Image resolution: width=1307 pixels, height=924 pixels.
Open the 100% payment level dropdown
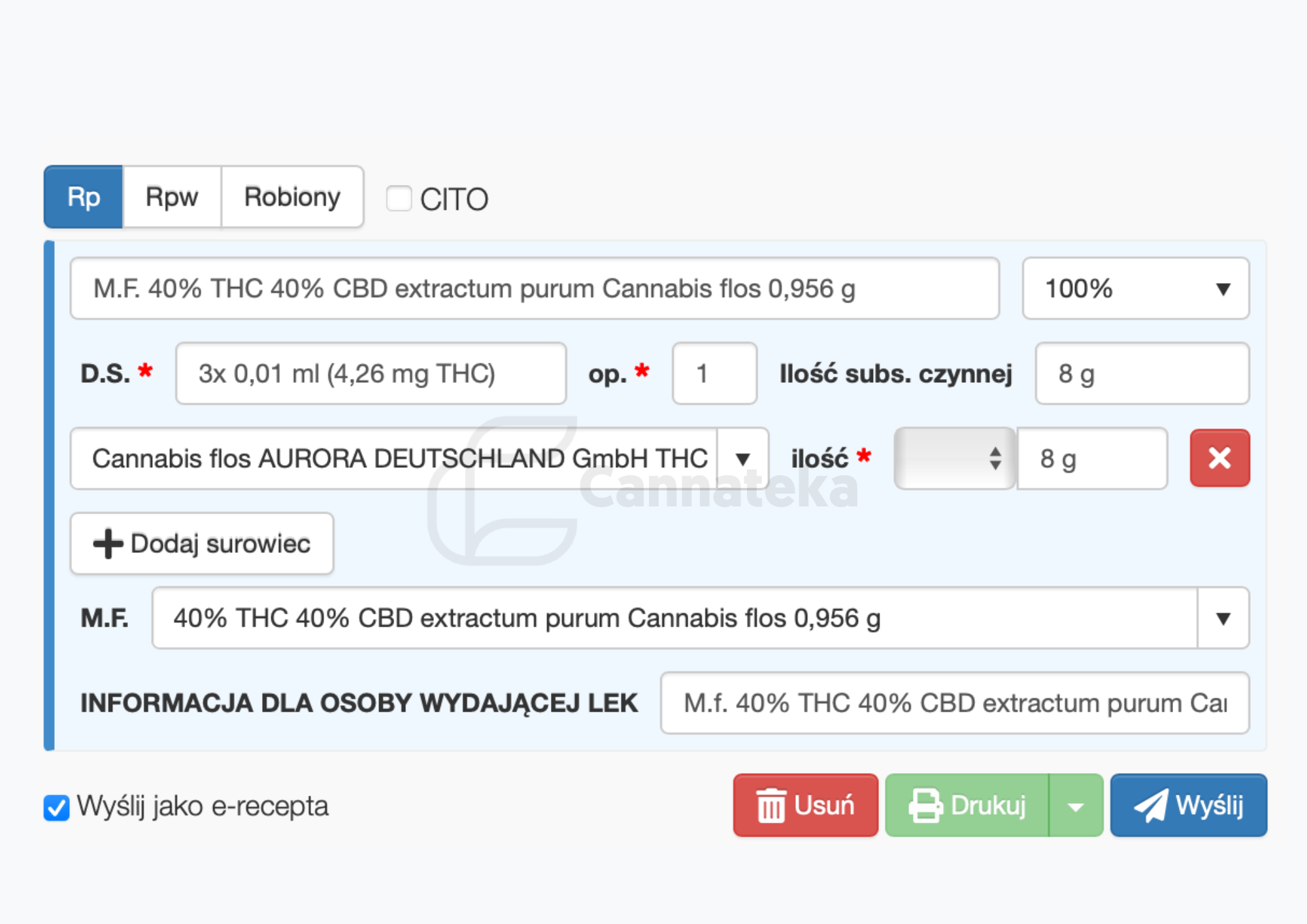click(1136, 288)
